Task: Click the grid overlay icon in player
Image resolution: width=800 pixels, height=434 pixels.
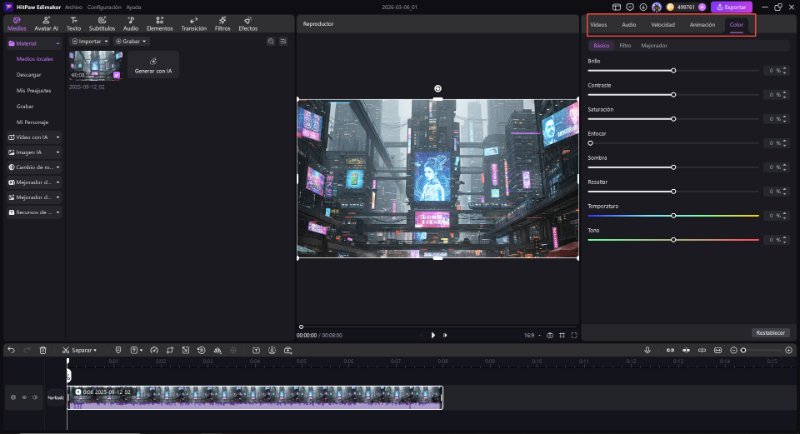Action: pos(562,335)
